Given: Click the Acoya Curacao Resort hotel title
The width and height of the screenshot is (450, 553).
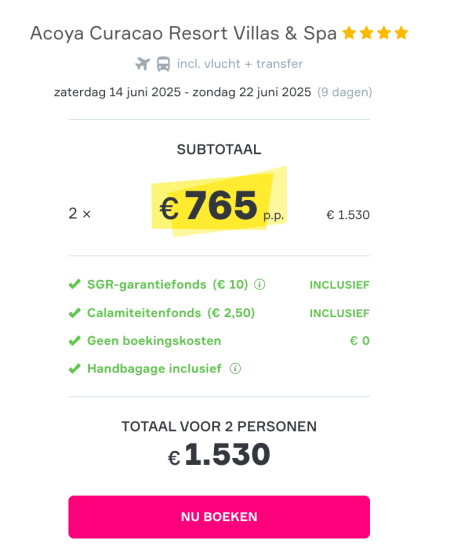Looking at the screenshot, I should point(183,34).
